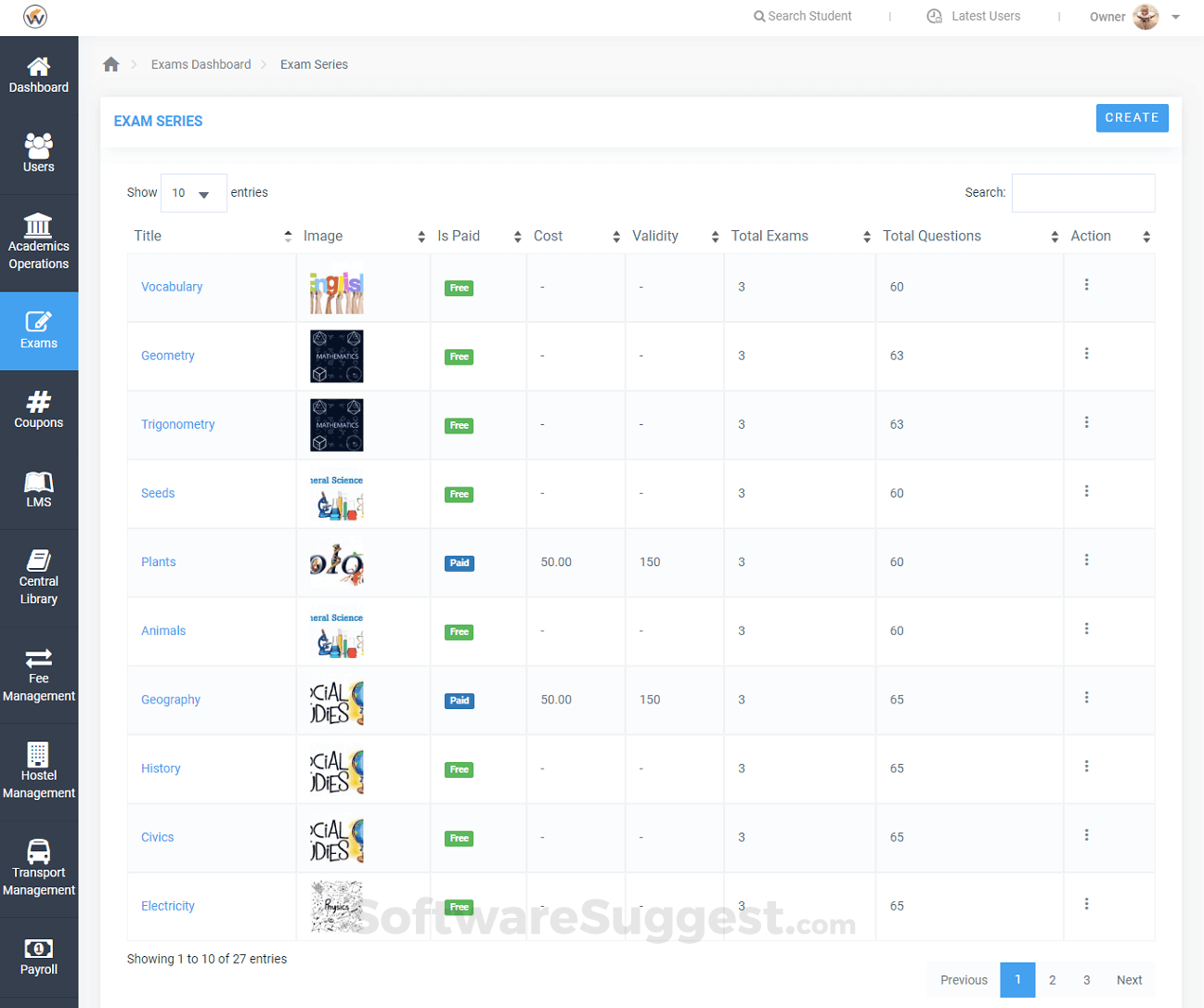The height and width of the screenshot is (1008, 1204).
Task: Open the Dashboard section in the sidebar
Action: (x=38, y=74)
